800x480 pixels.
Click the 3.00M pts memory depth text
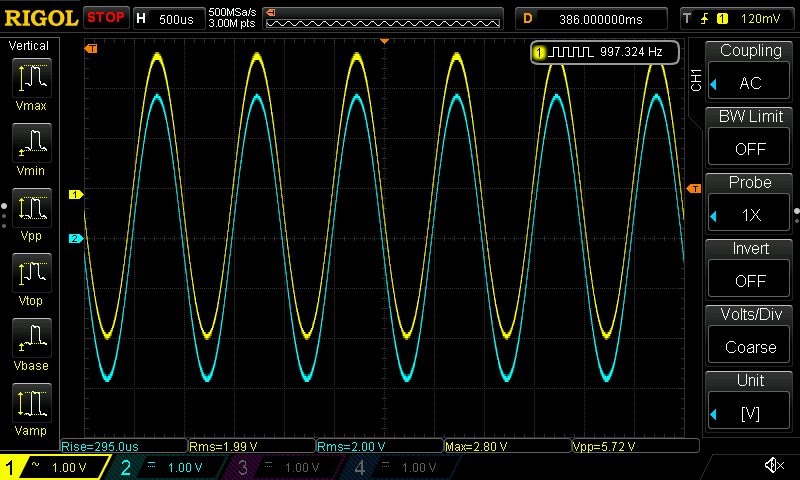(232, 24)
